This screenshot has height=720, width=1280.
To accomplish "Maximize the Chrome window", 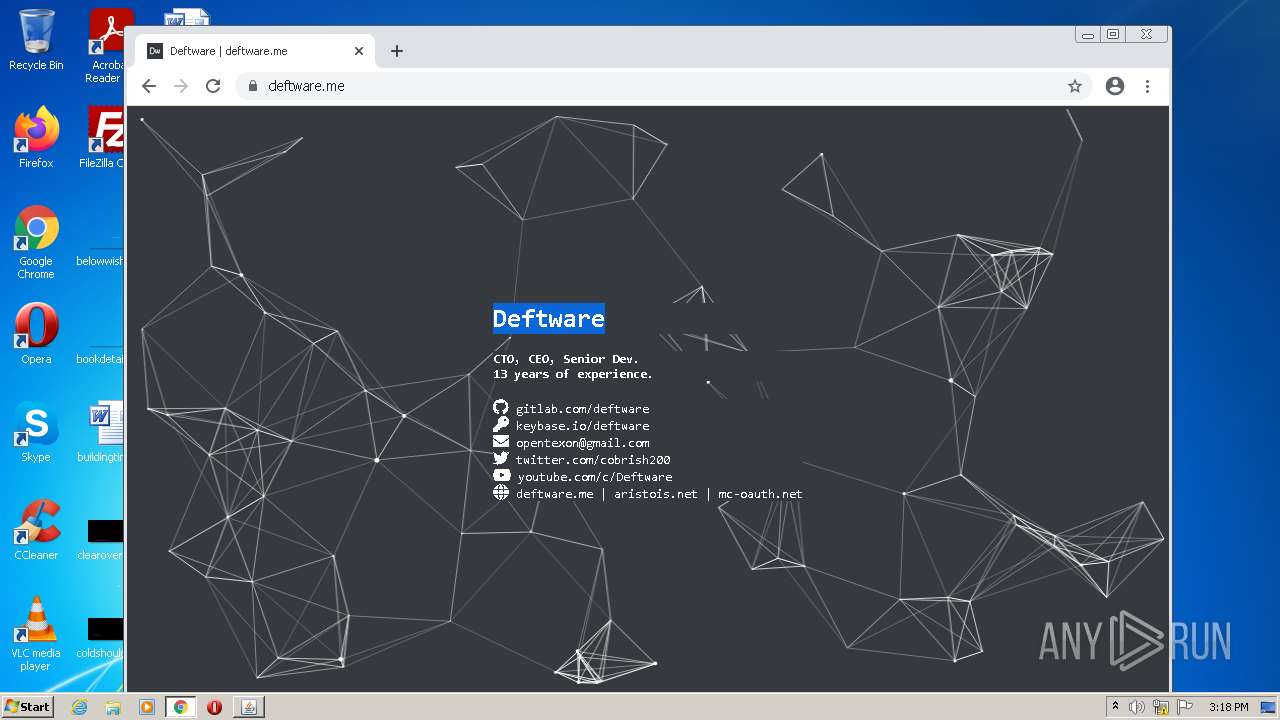I will click(1113, 35).
